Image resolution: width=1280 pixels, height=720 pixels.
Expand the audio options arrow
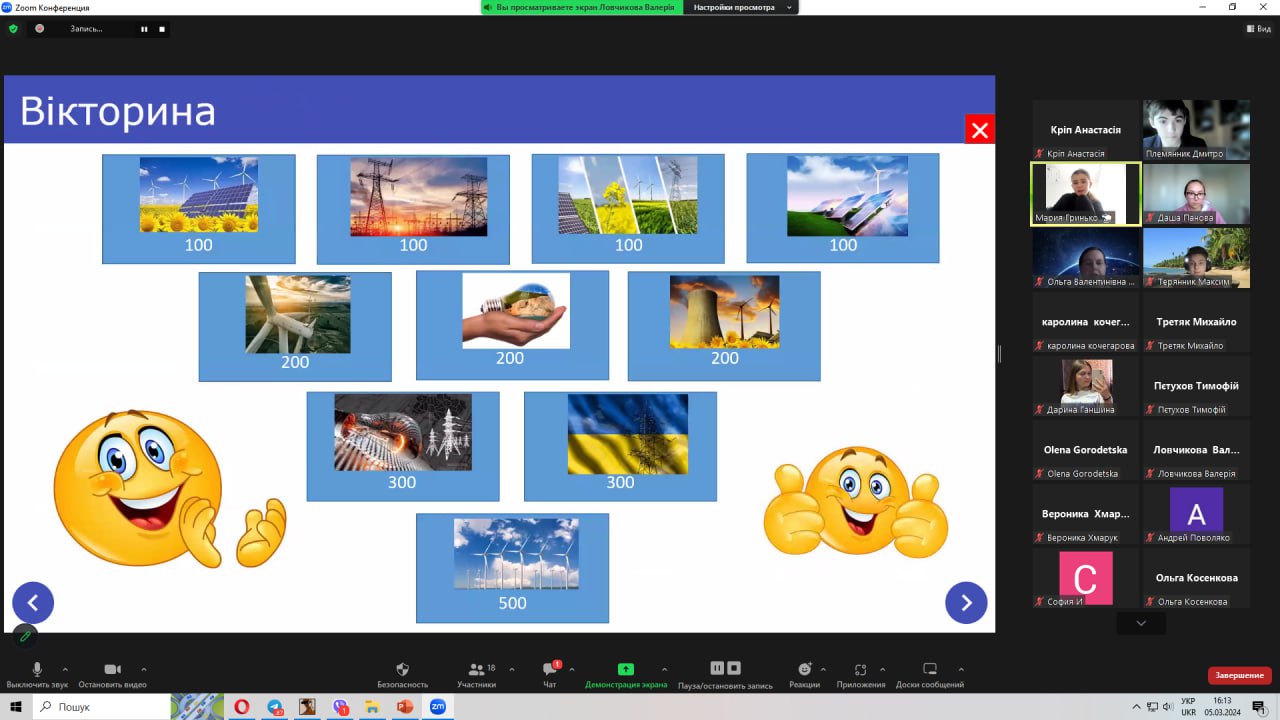click(x=66, y=669)
